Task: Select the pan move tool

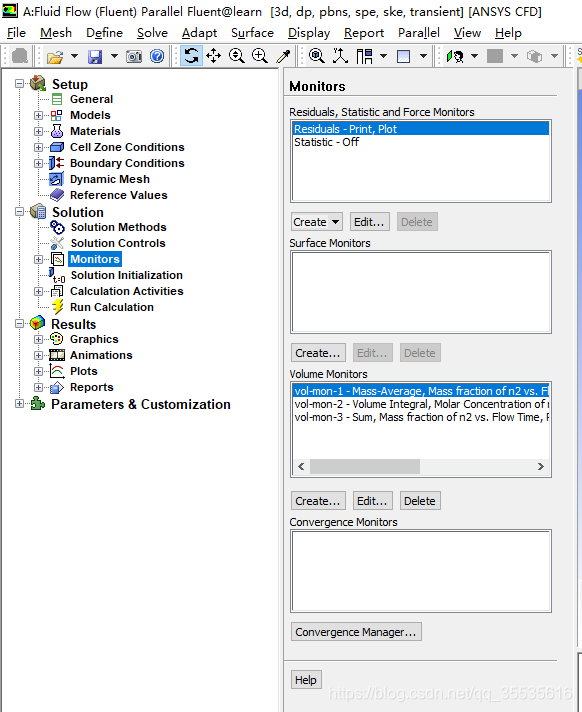Action: point(213,56)
